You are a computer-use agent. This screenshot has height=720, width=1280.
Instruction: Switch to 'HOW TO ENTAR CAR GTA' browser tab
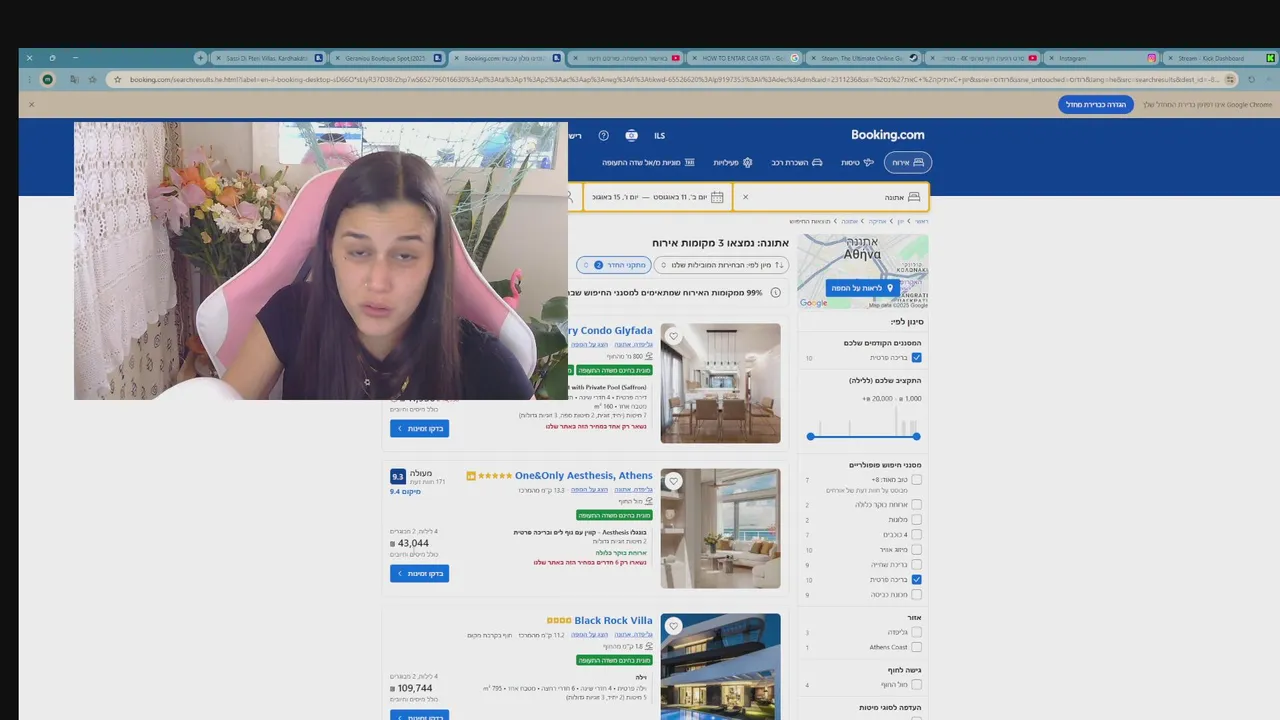tap(745, 58)
